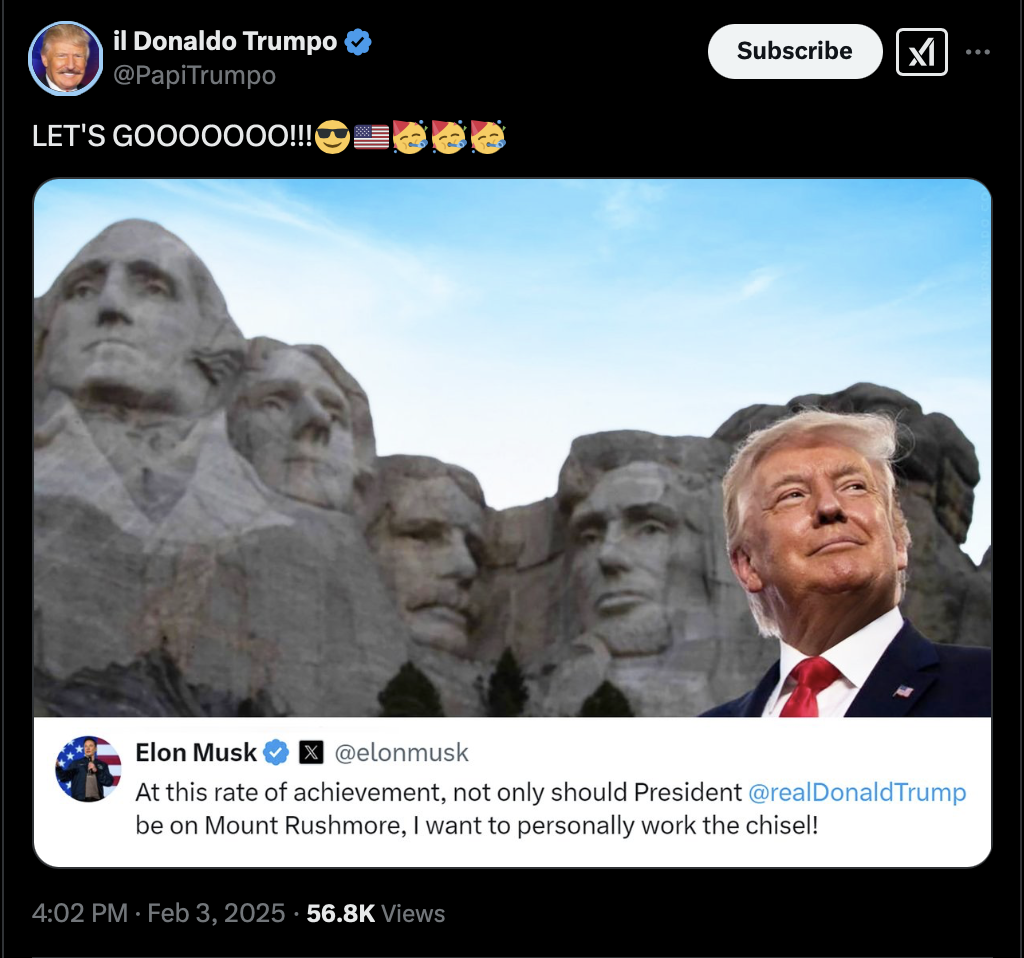Open the @PapiTrumpo handle link

click(x=195, y=76)
